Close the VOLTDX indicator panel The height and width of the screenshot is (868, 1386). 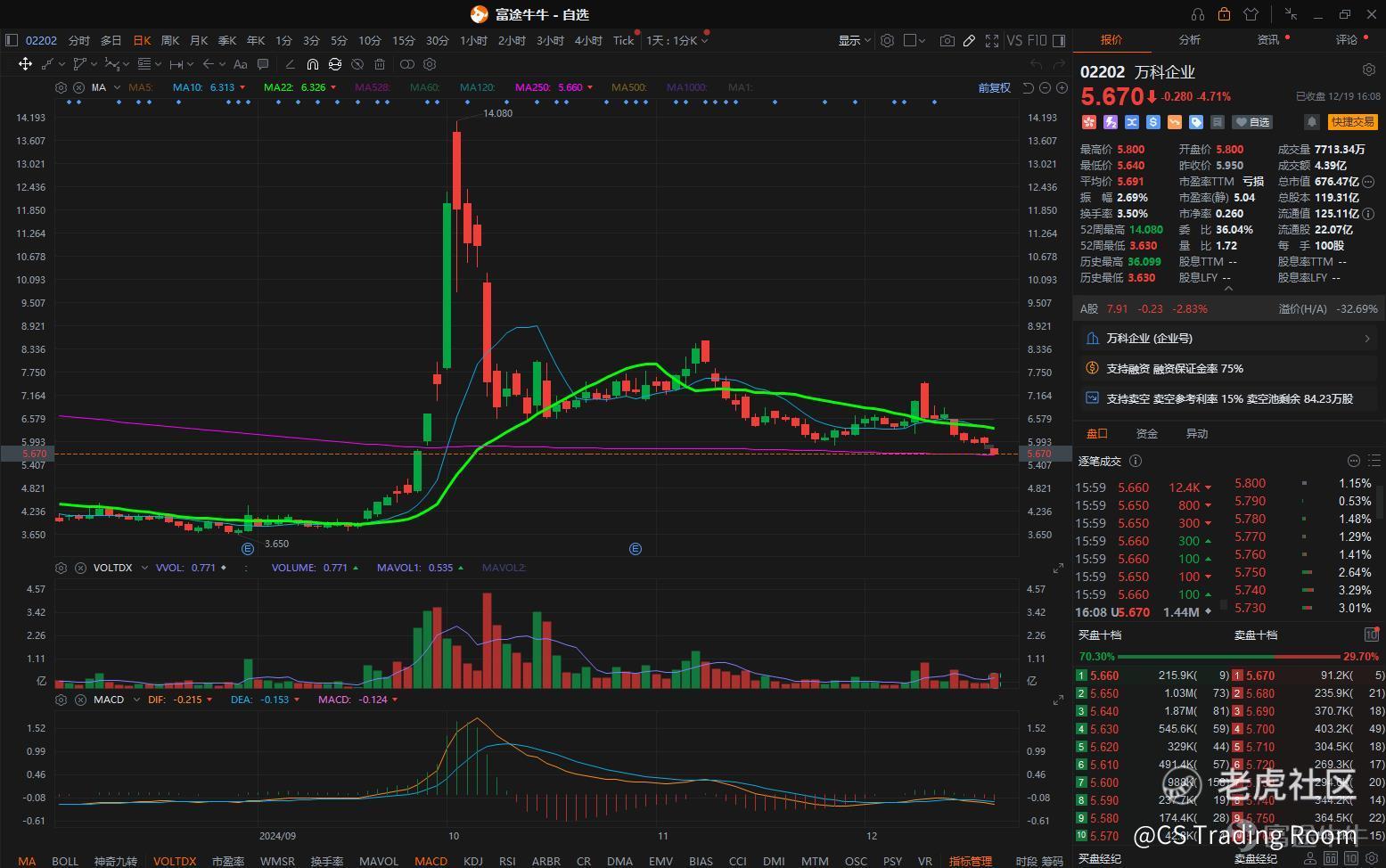point(79,568)
